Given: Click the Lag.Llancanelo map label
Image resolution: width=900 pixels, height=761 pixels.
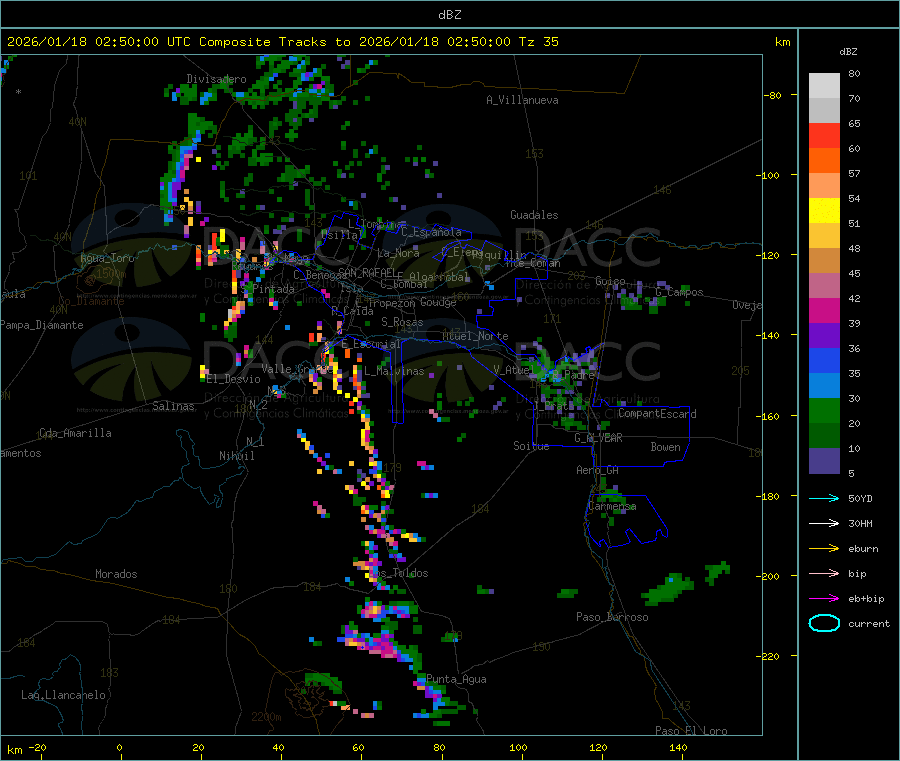Looking at the screenshot, I should pos(63,695).
